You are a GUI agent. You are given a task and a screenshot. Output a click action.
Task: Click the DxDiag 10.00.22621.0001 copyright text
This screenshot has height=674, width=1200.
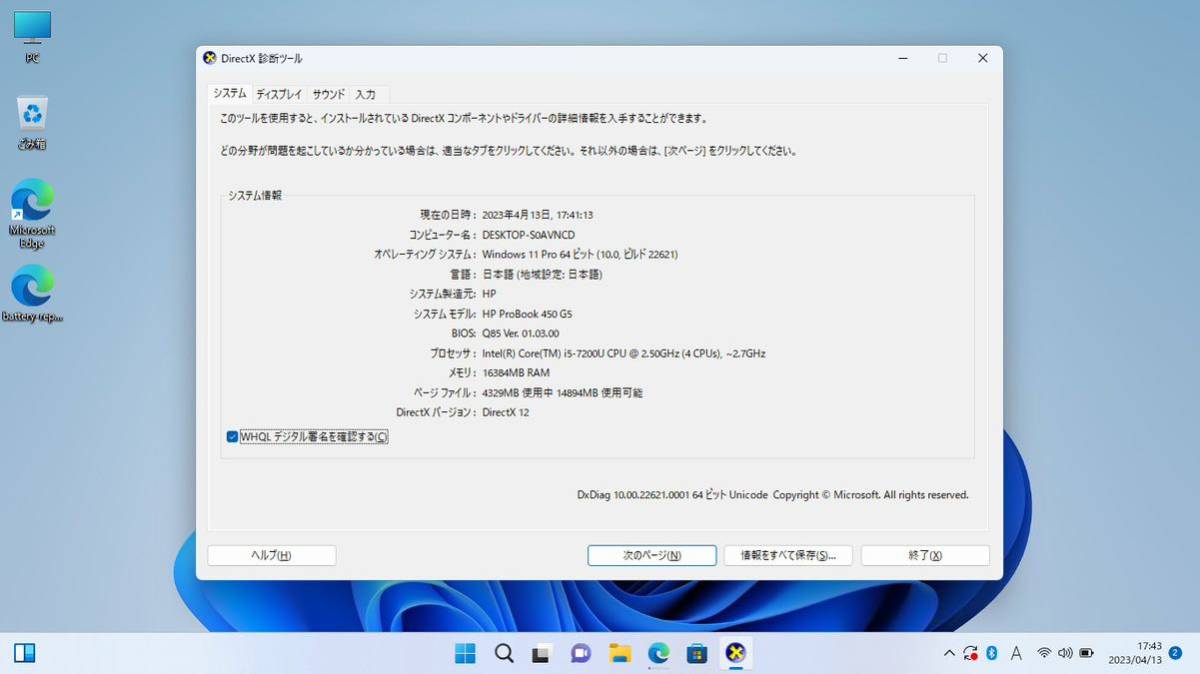[x=773, y=495]
